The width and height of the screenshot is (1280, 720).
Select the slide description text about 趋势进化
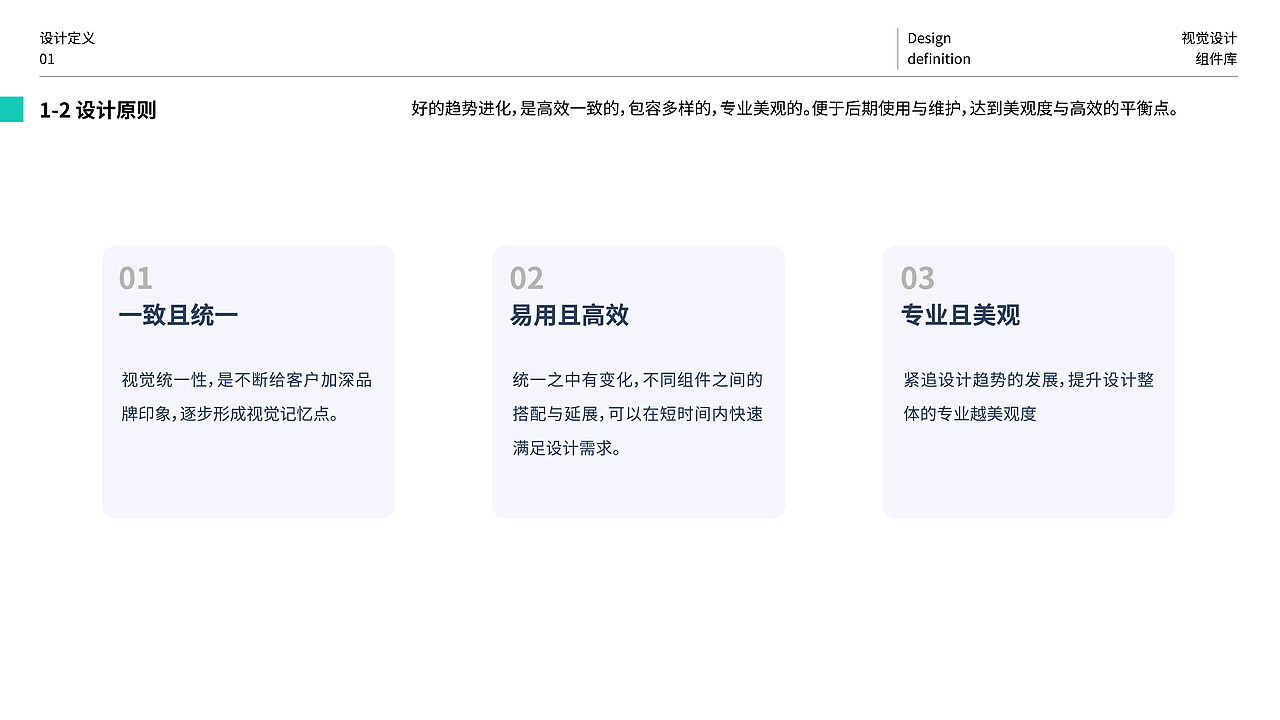(x=795, y=110)
